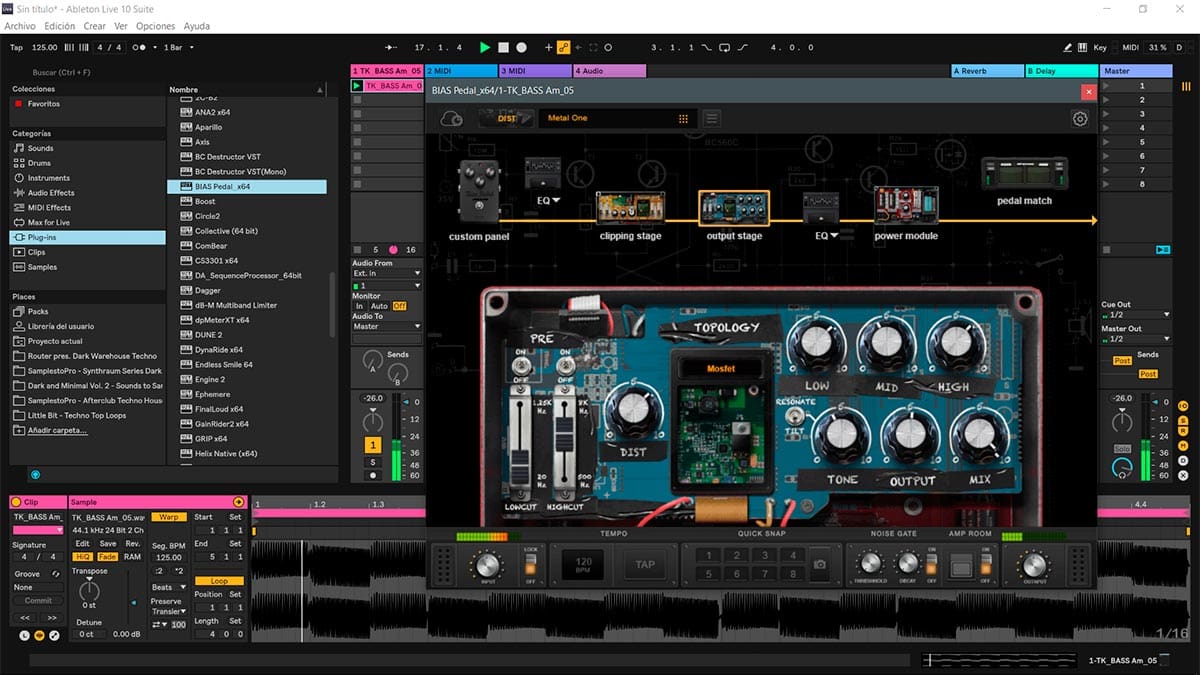Open the warp mode Beats dropdown

(x=169, y=587)
